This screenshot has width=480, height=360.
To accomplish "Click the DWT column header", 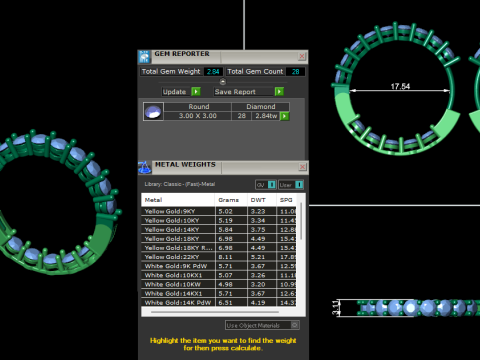I will (x=262, y=200).
